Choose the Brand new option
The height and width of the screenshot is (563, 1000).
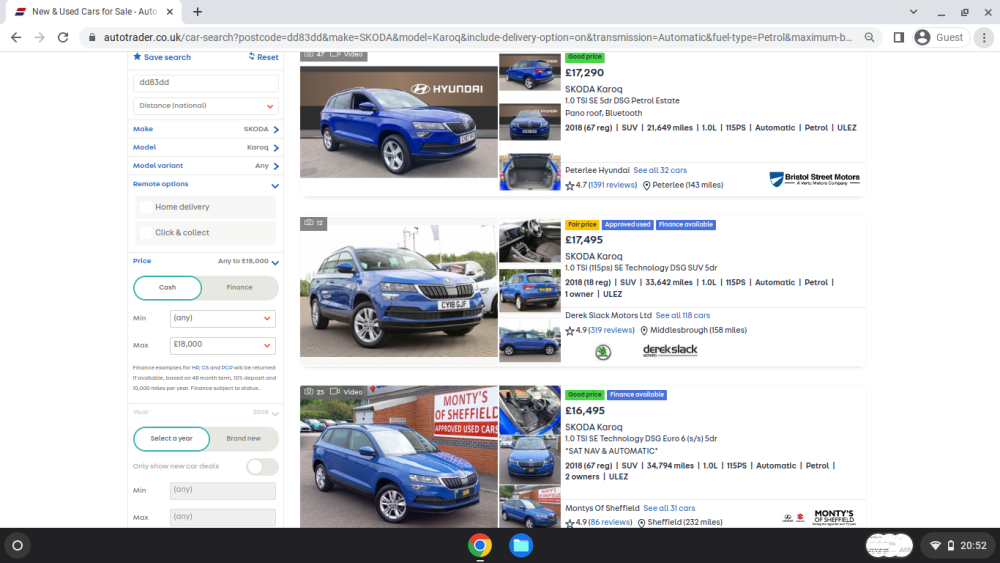[x=244, y=439]
